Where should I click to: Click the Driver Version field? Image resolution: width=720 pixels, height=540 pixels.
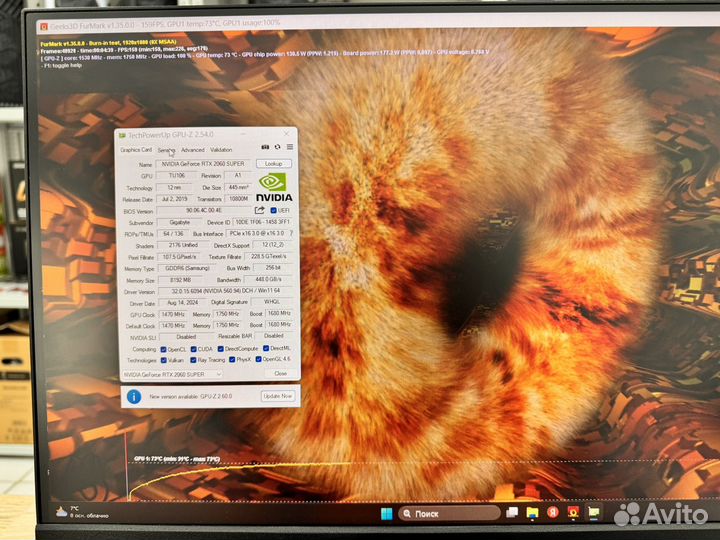(225, 291)
